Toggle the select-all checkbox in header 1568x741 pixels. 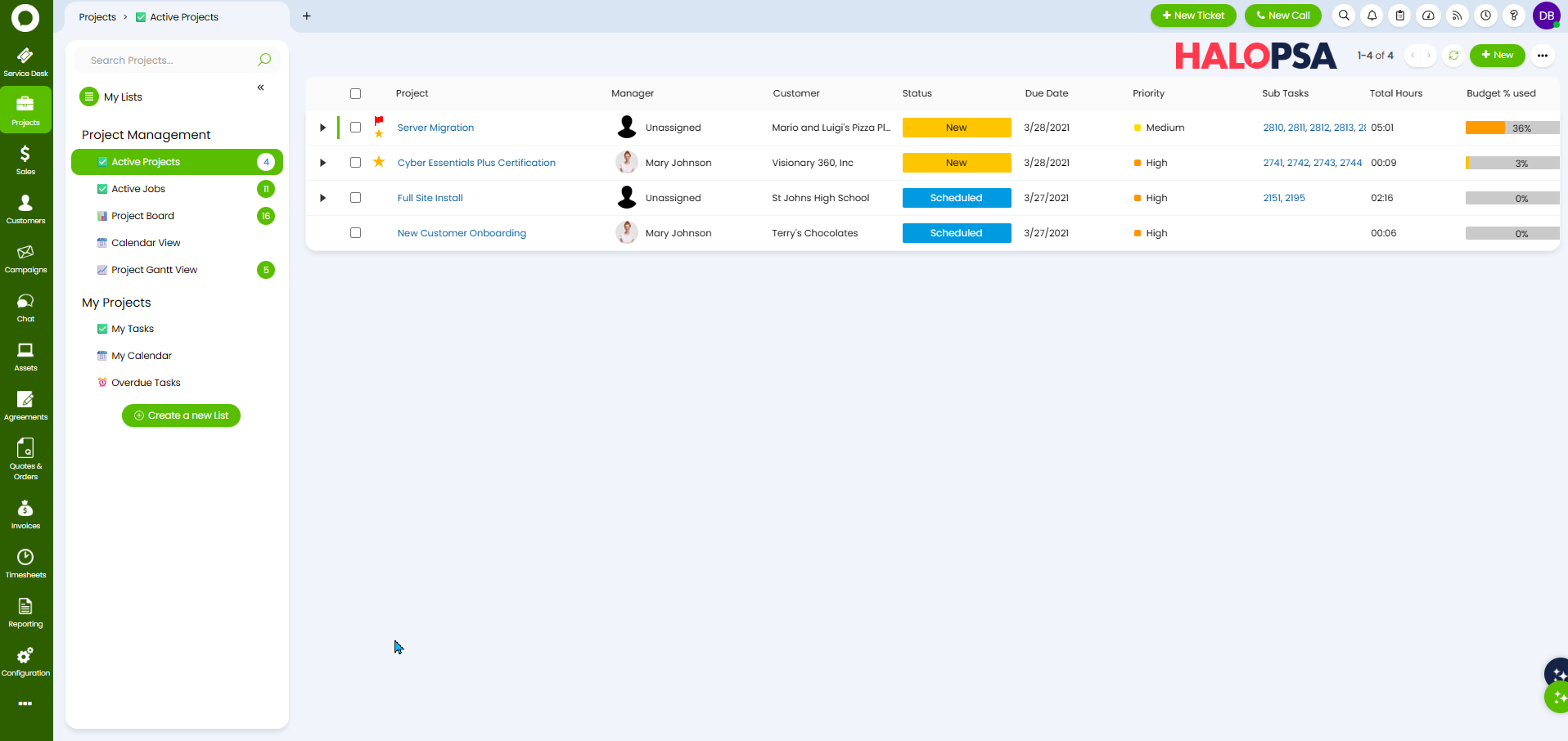coord(355,93)
